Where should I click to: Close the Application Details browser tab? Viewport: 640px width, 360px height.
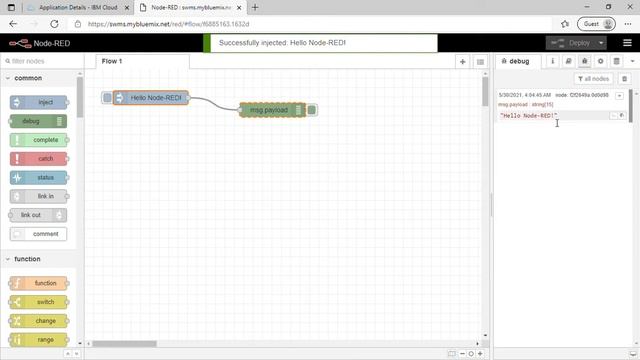click(x=127, y=7)
